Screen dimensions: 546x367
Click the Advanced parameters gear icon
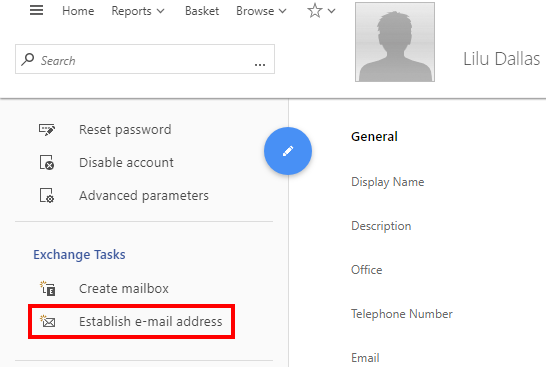(x=47, y=195)
